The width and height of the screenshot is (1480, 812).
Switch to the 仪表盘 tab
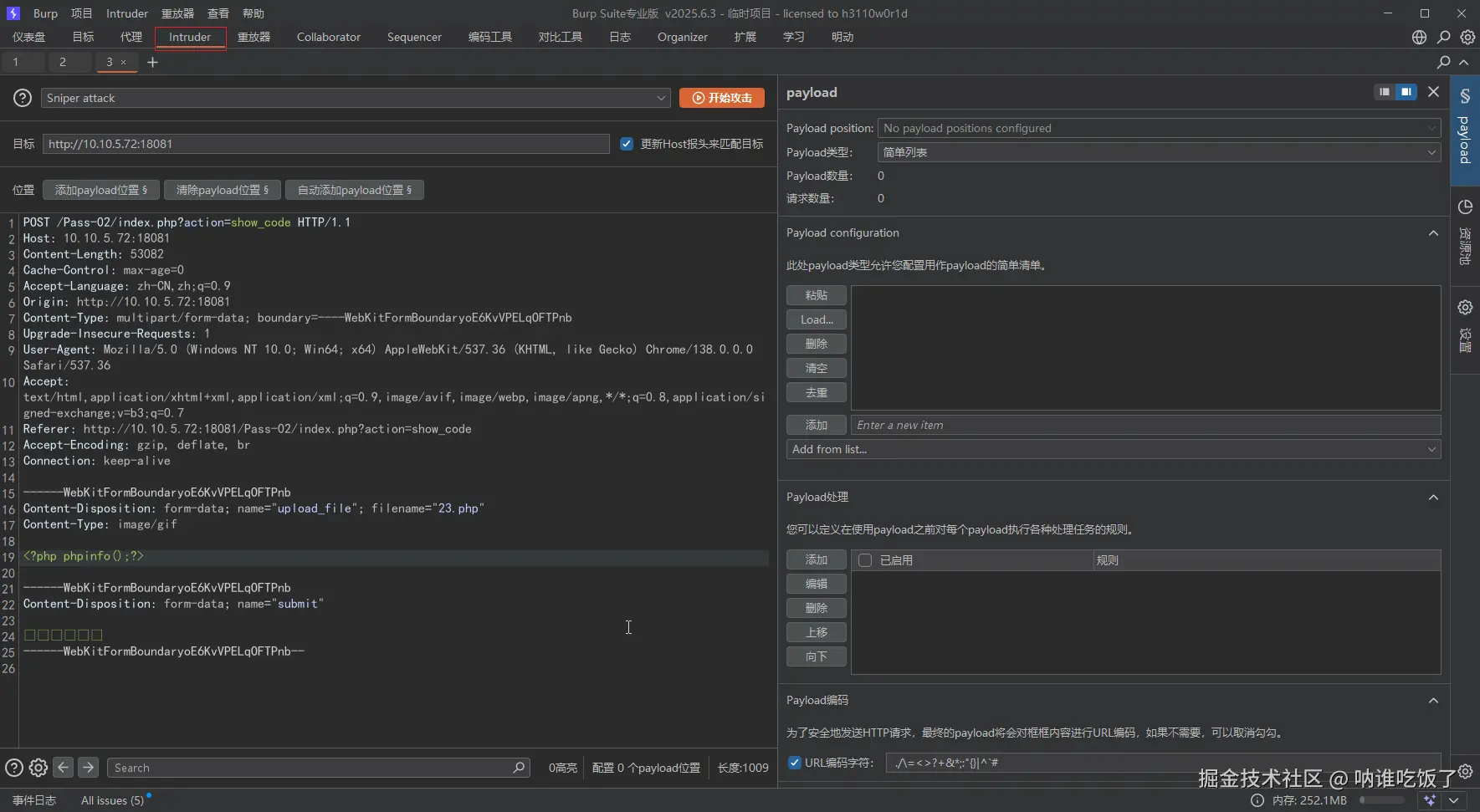tap(29, 37)
